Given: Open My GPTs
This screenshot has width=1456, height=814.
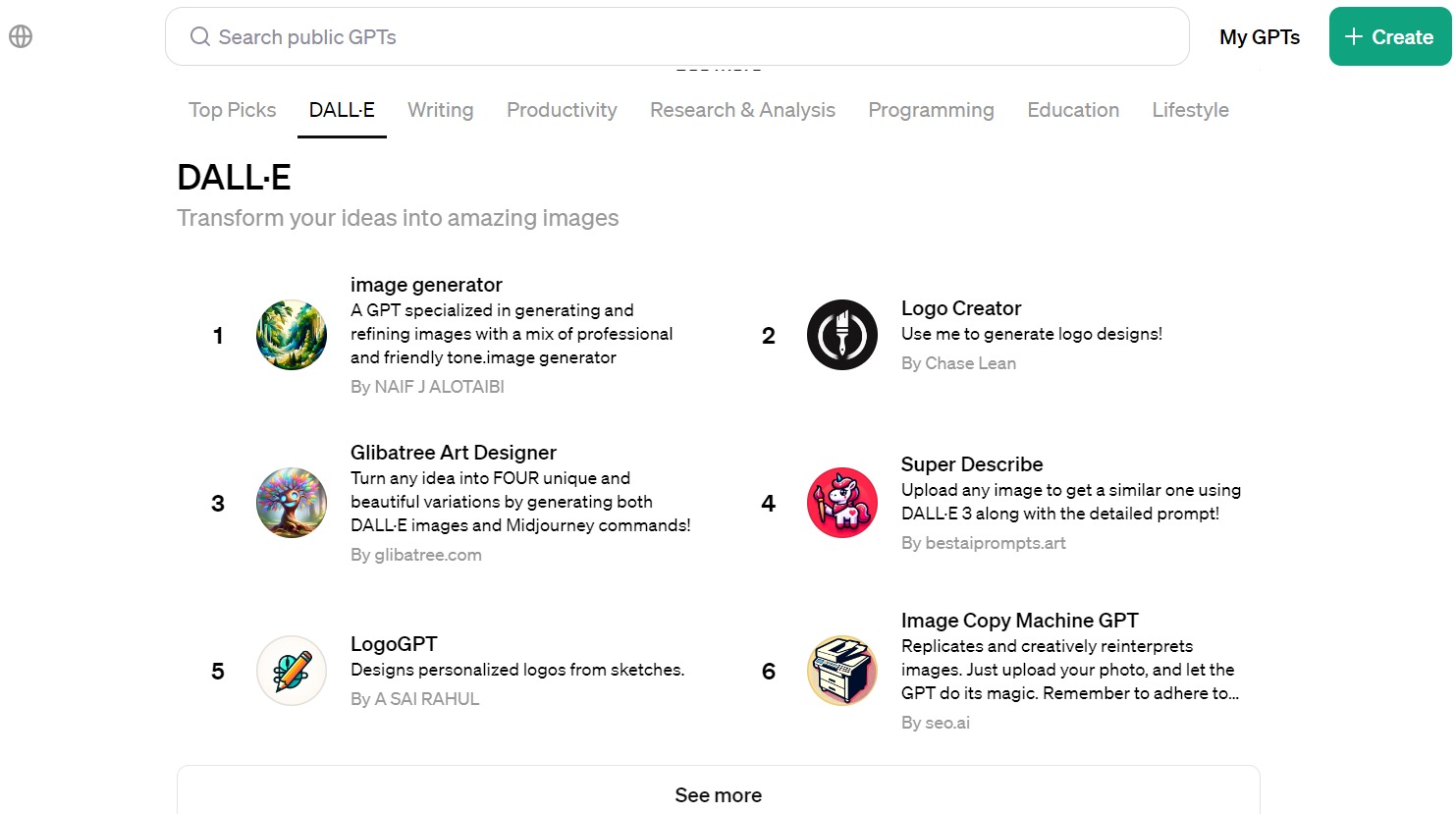Looking at the screenshot, I should pos(1260,36).
